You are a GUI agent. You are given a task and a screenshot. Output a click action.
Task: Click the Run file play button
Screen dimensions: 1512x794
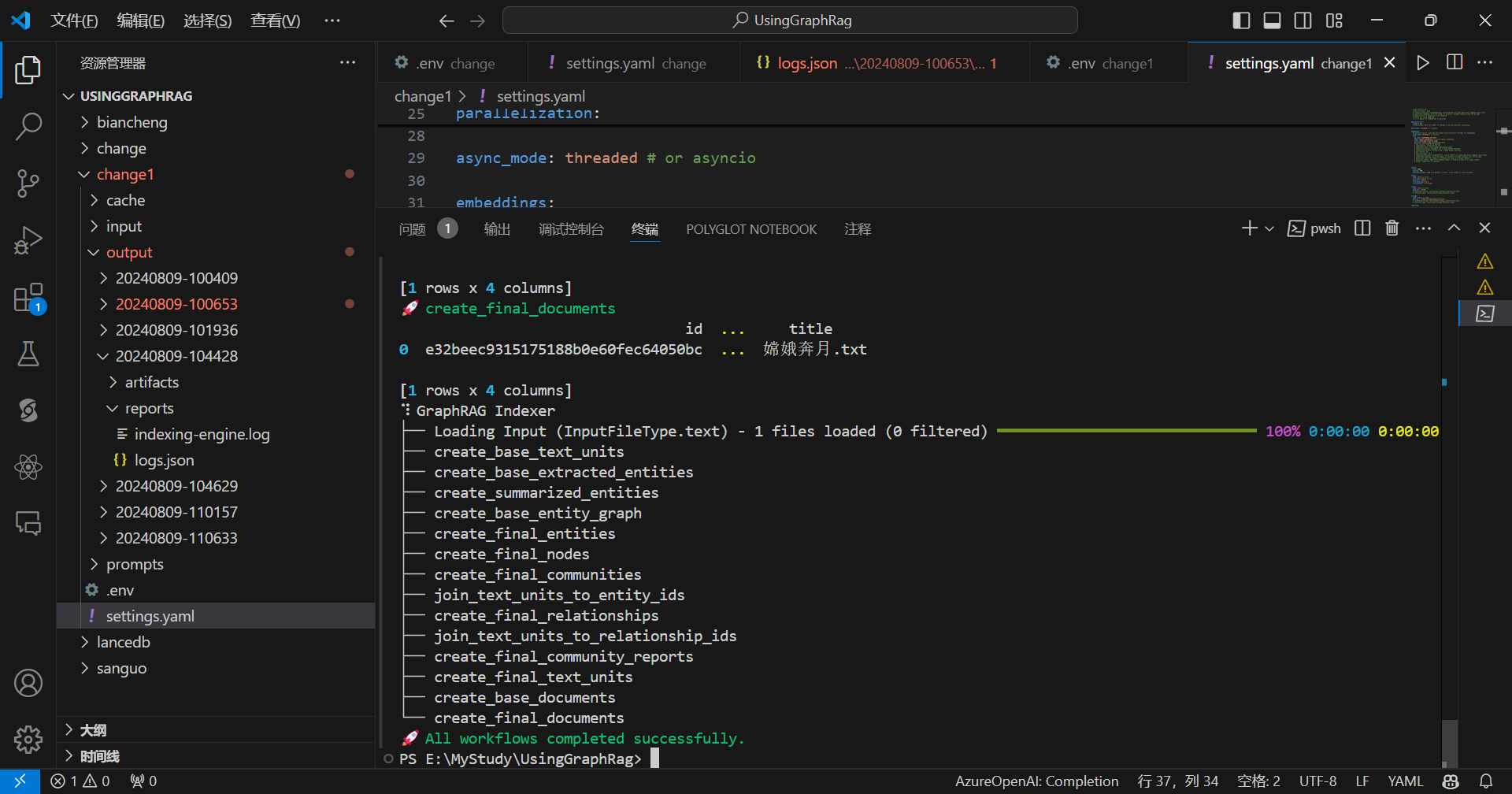(x=1423, y=63)
